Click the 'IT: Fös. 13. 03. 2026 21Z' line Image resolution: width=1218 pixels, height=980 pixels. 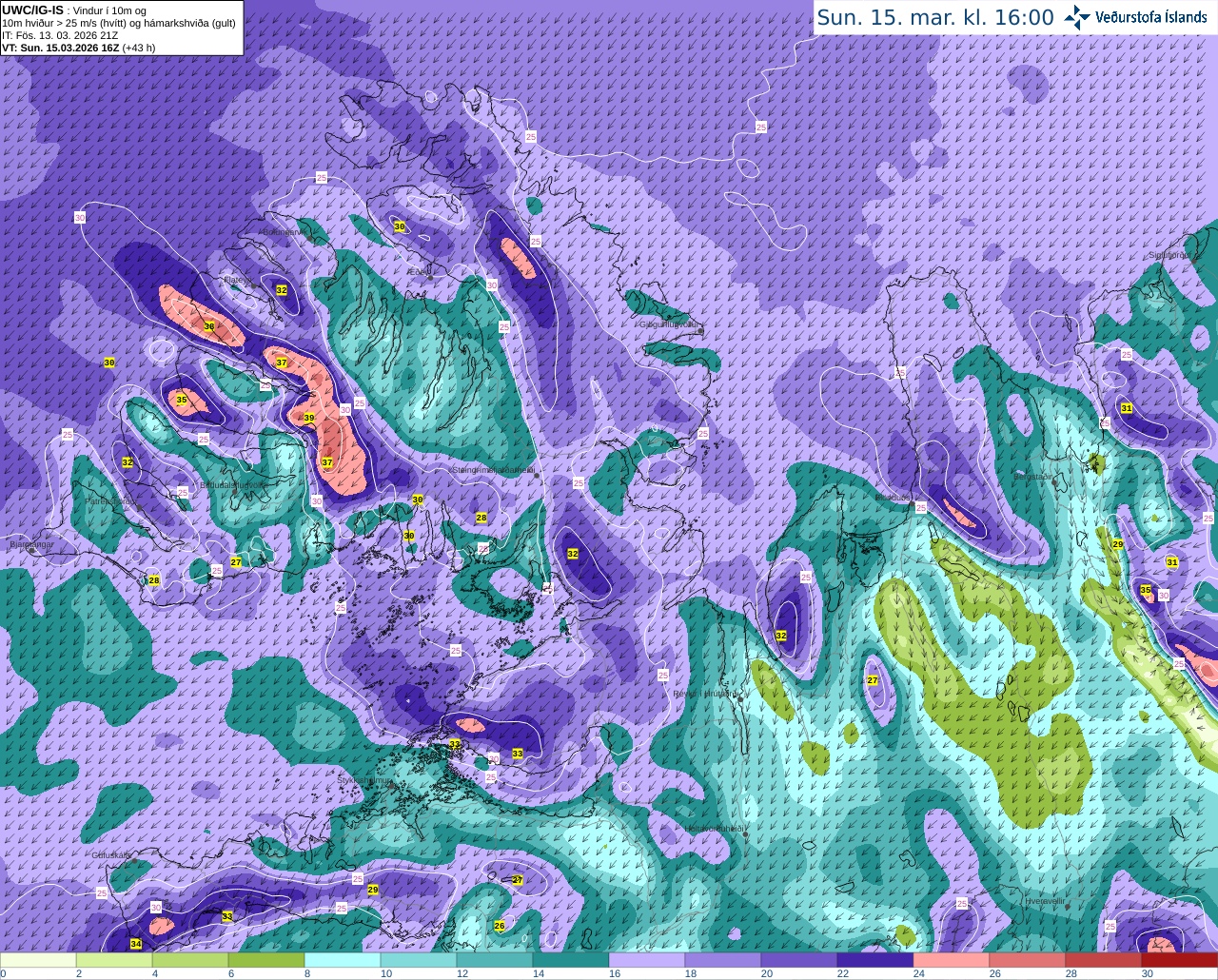tap(60, 34)
